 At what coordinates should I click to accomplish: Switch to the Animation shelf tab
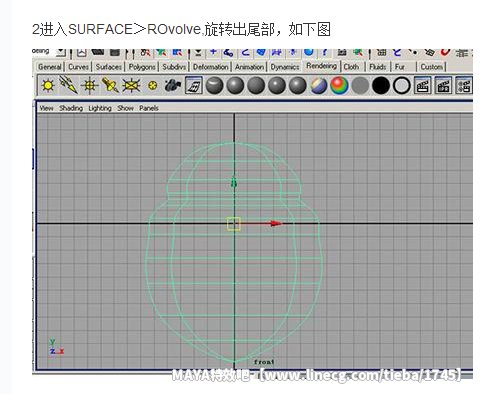[x=249, y=67]
